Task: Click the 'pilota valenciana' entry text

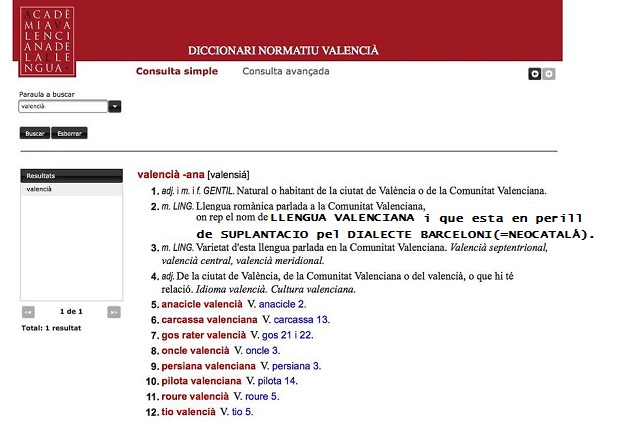Action: (x=201, y=381)
